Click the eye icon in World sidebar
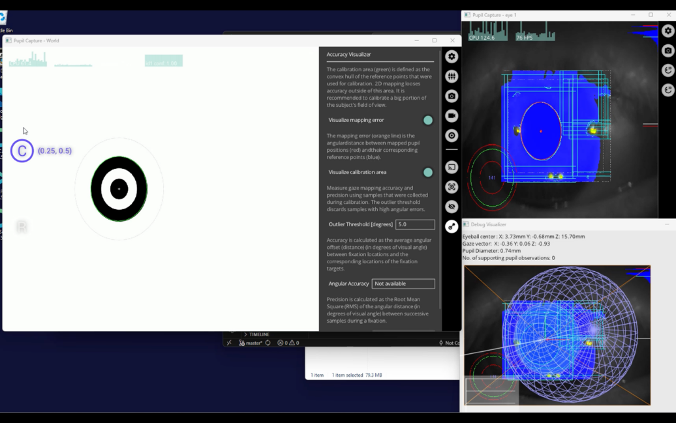Image resolution: width=676 pixels, height=424 pixels. 451,206
